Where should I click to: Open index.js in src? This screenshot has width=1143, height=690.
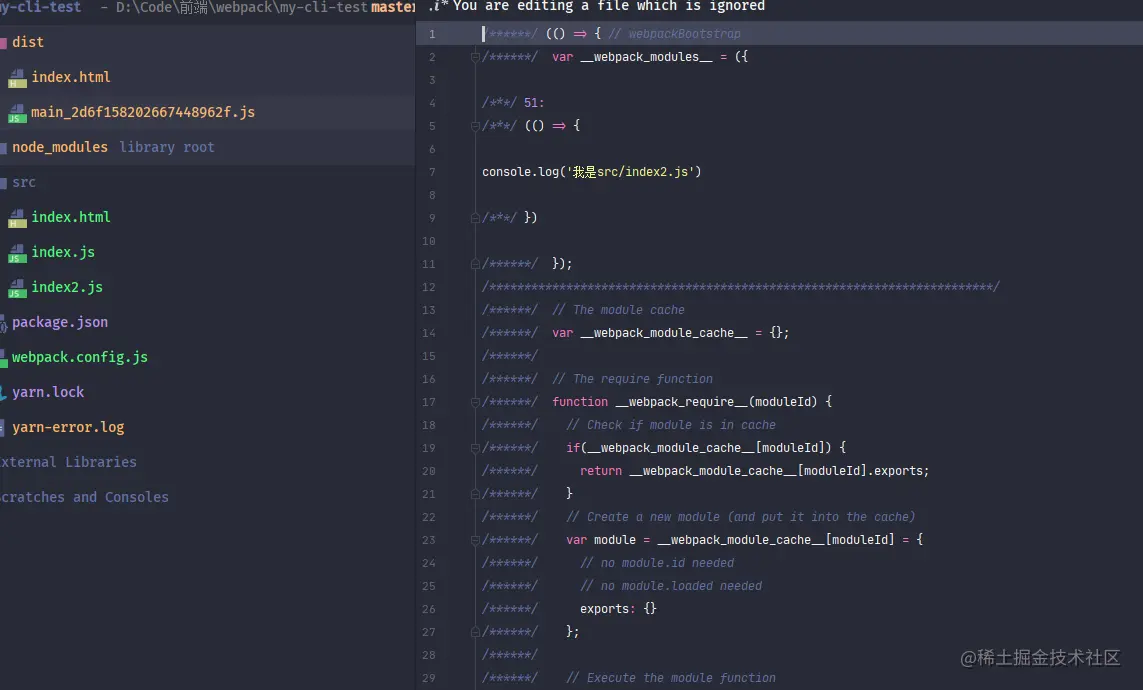63,252
